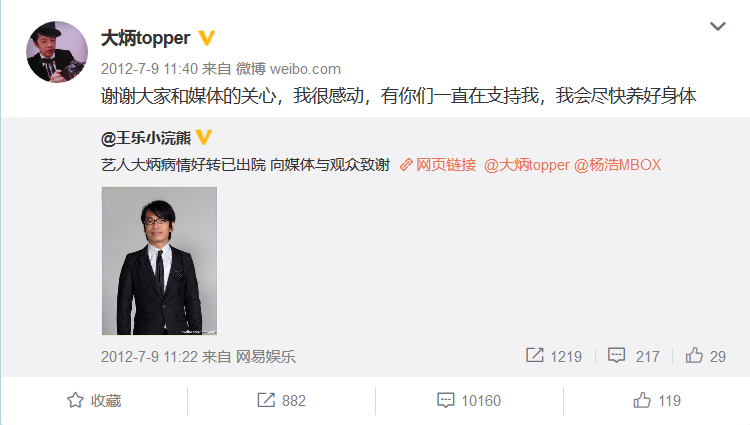750x425 pixels.
Task: Click the original post repost icon 1219
Action: (x=554, y=356)
